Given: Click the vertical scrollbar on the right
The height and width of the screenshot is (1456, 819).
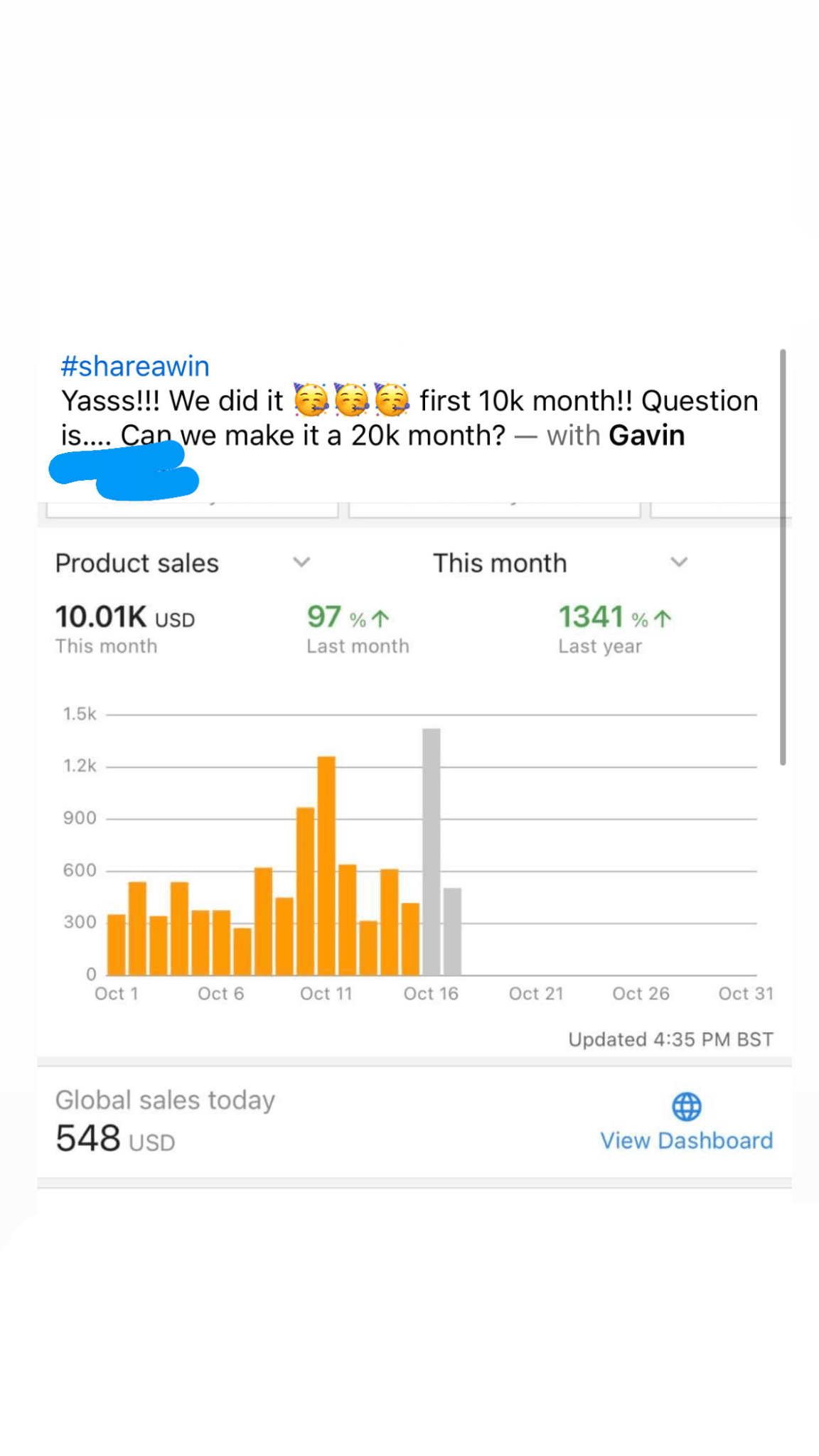Looking at the screenshot, I should pyautogui.click(x=783, y=557).
